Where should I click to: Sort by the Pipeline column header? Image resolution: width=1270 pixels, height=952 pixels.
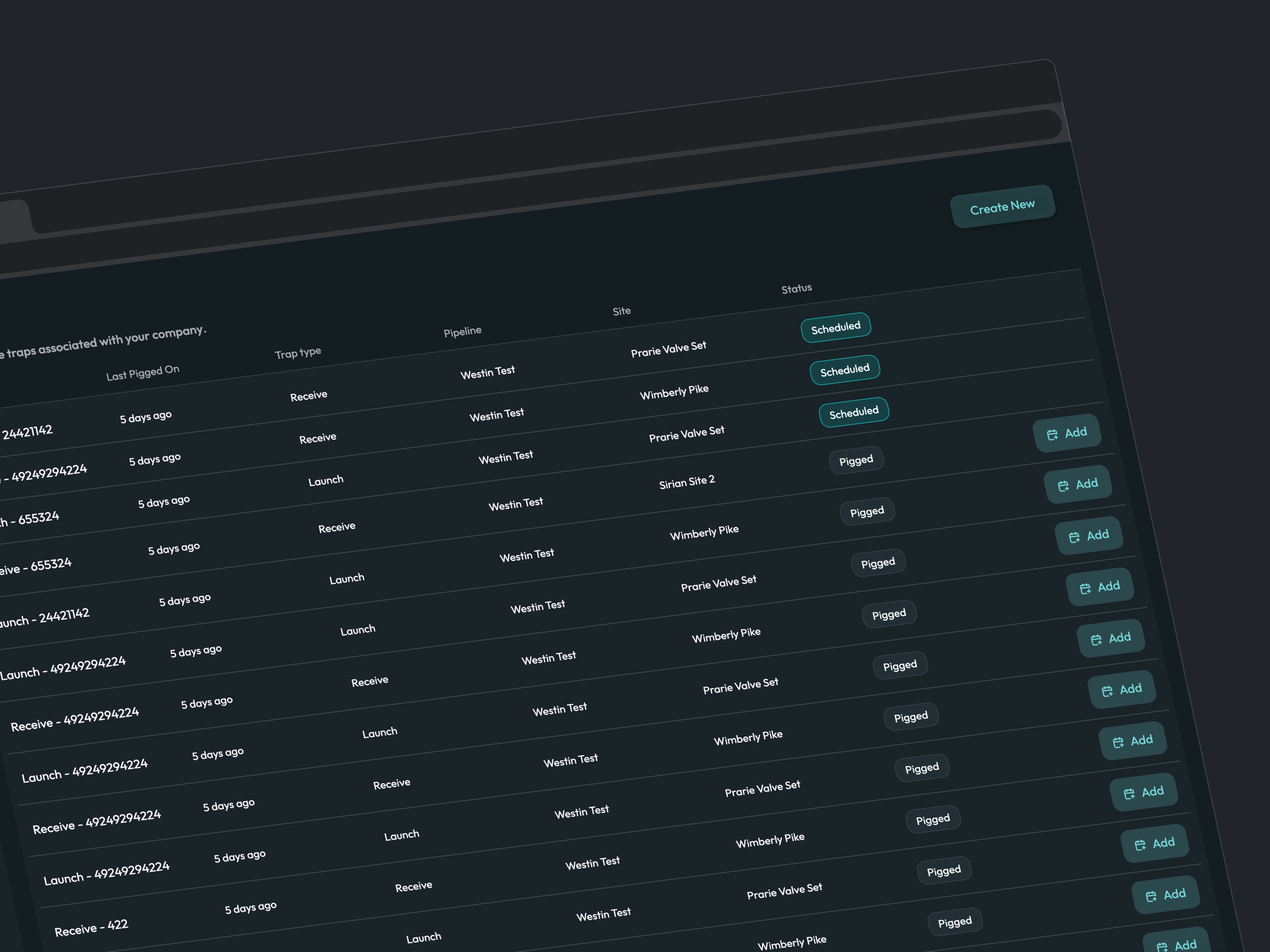(463, 331)
